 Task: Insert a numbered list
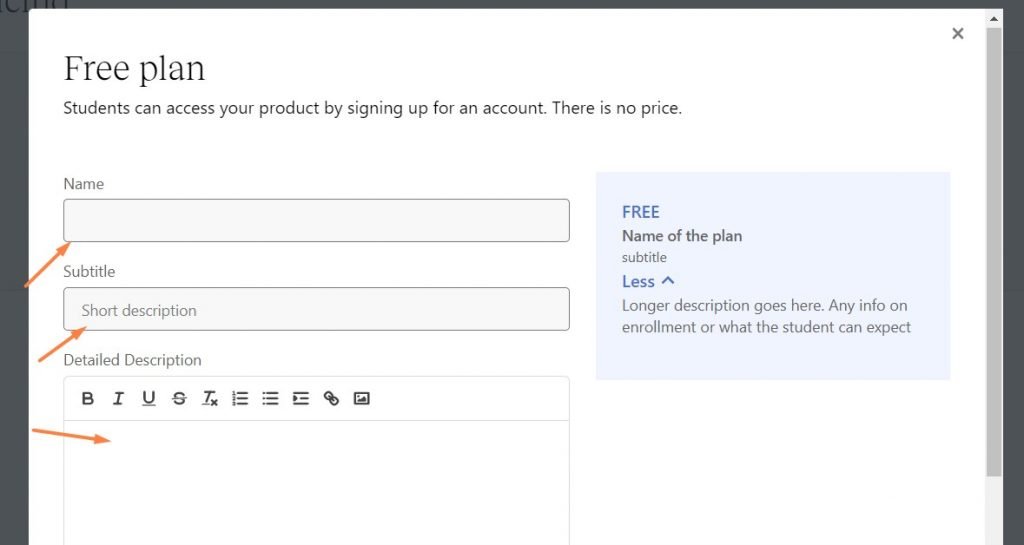tap(240, 399)
